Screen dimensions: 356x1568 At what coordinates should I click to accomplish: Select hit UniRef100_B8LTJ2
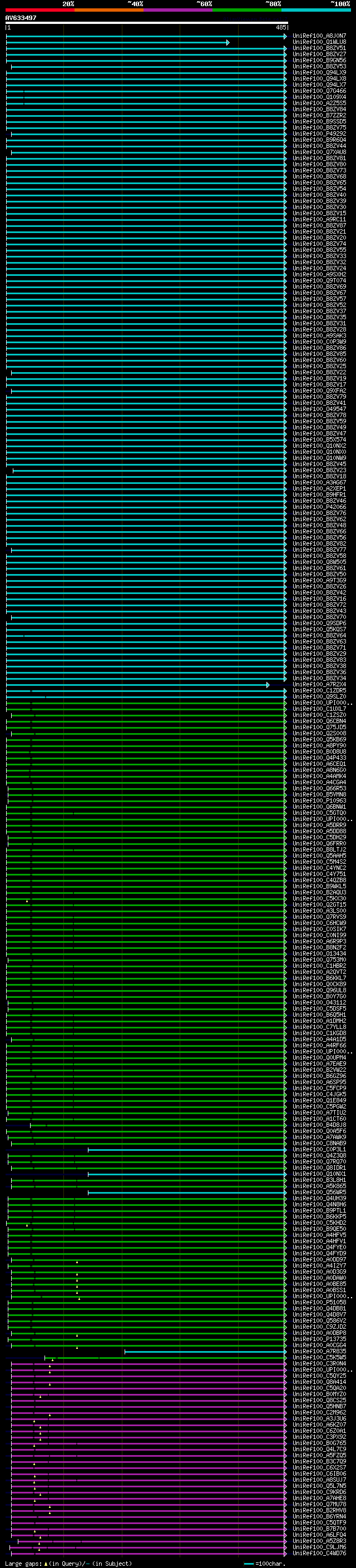tap(319, 849)
